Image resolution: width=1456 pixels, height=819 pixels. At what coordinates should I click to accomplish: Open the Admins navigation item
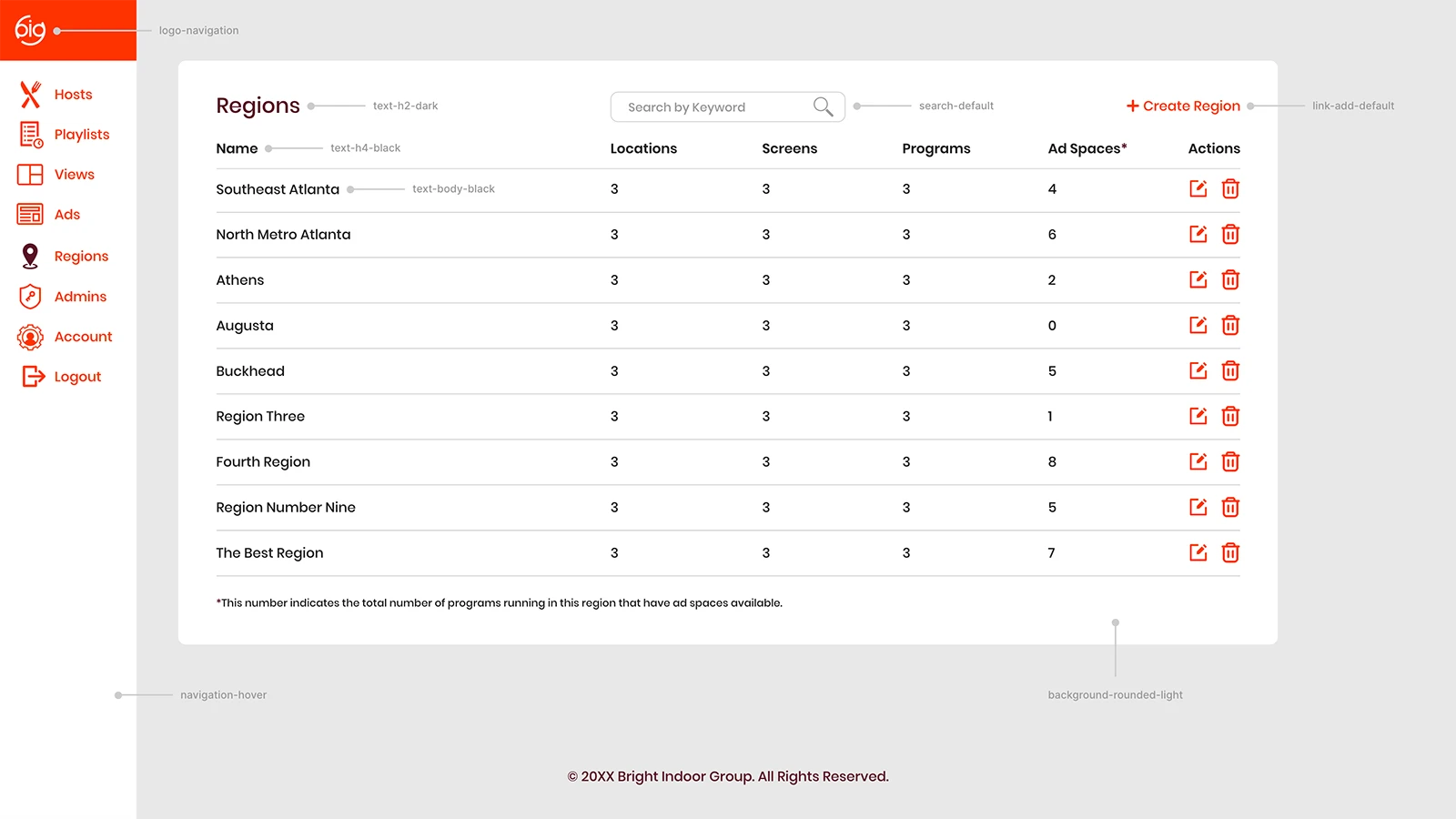[80, 297]
